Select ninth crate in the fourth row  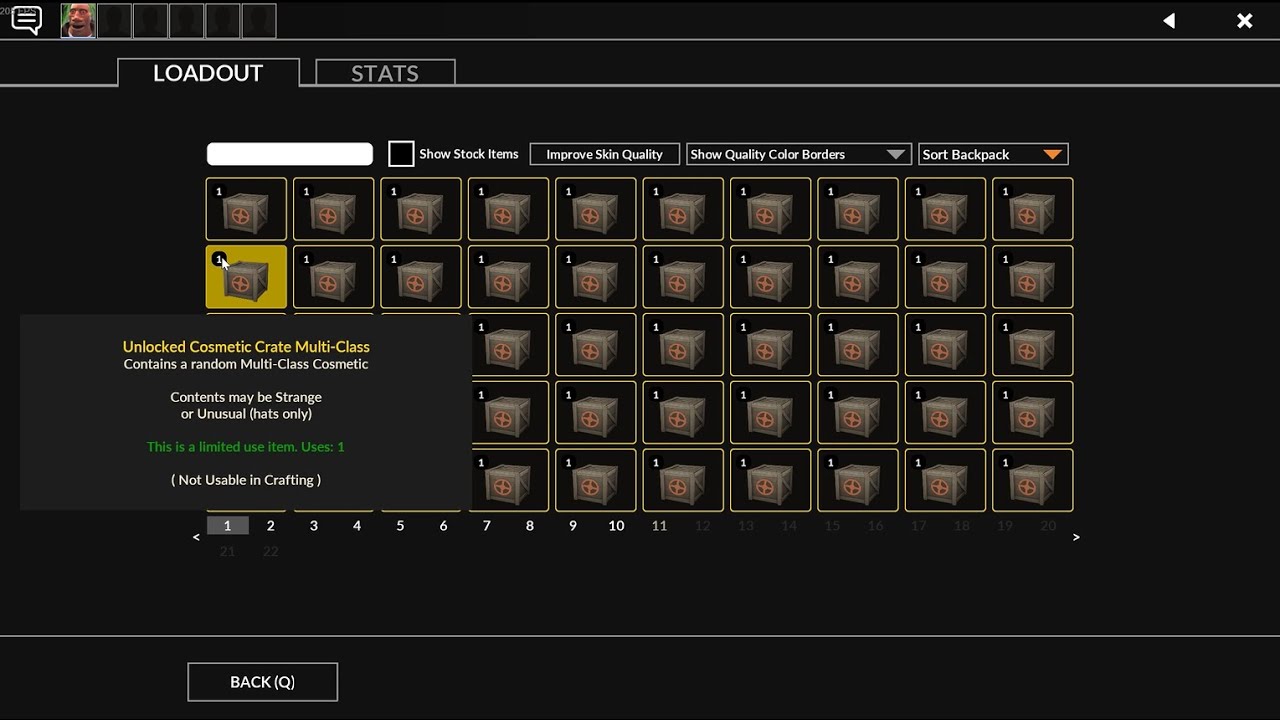pos(945,412)
